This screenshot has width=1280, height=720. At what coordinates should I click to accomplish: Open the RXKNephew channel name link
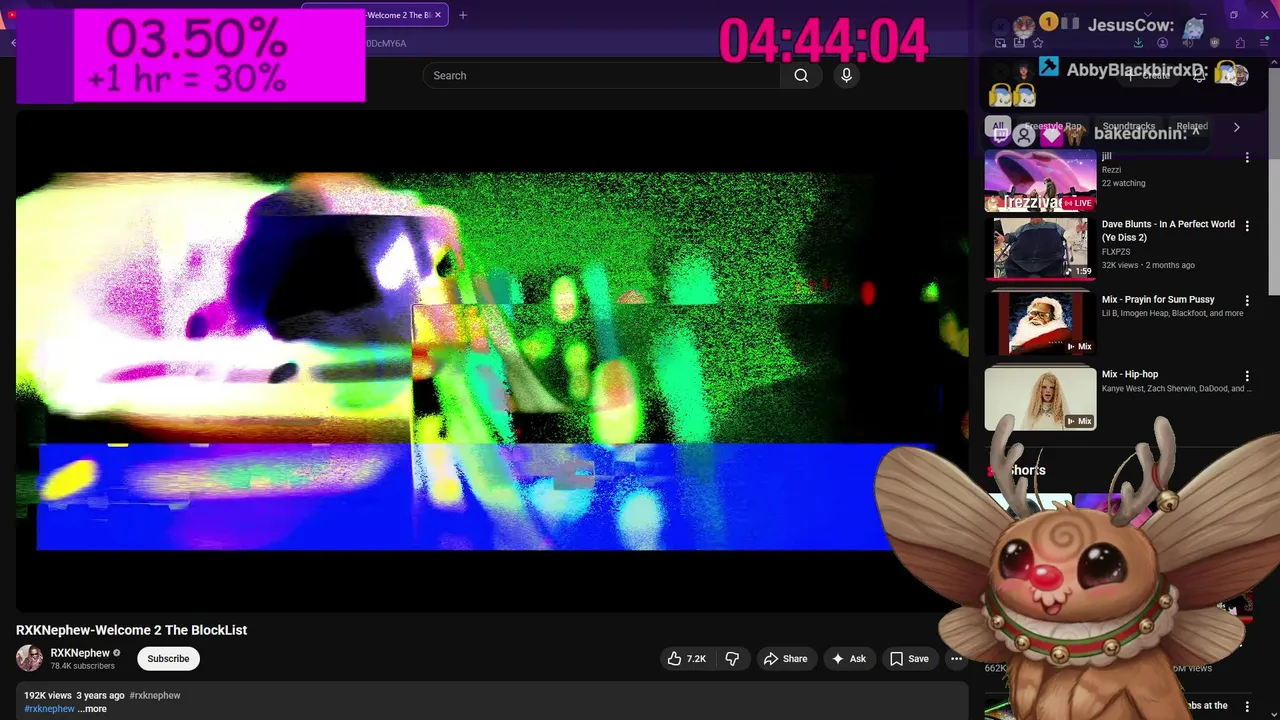[x=80, y=653]
